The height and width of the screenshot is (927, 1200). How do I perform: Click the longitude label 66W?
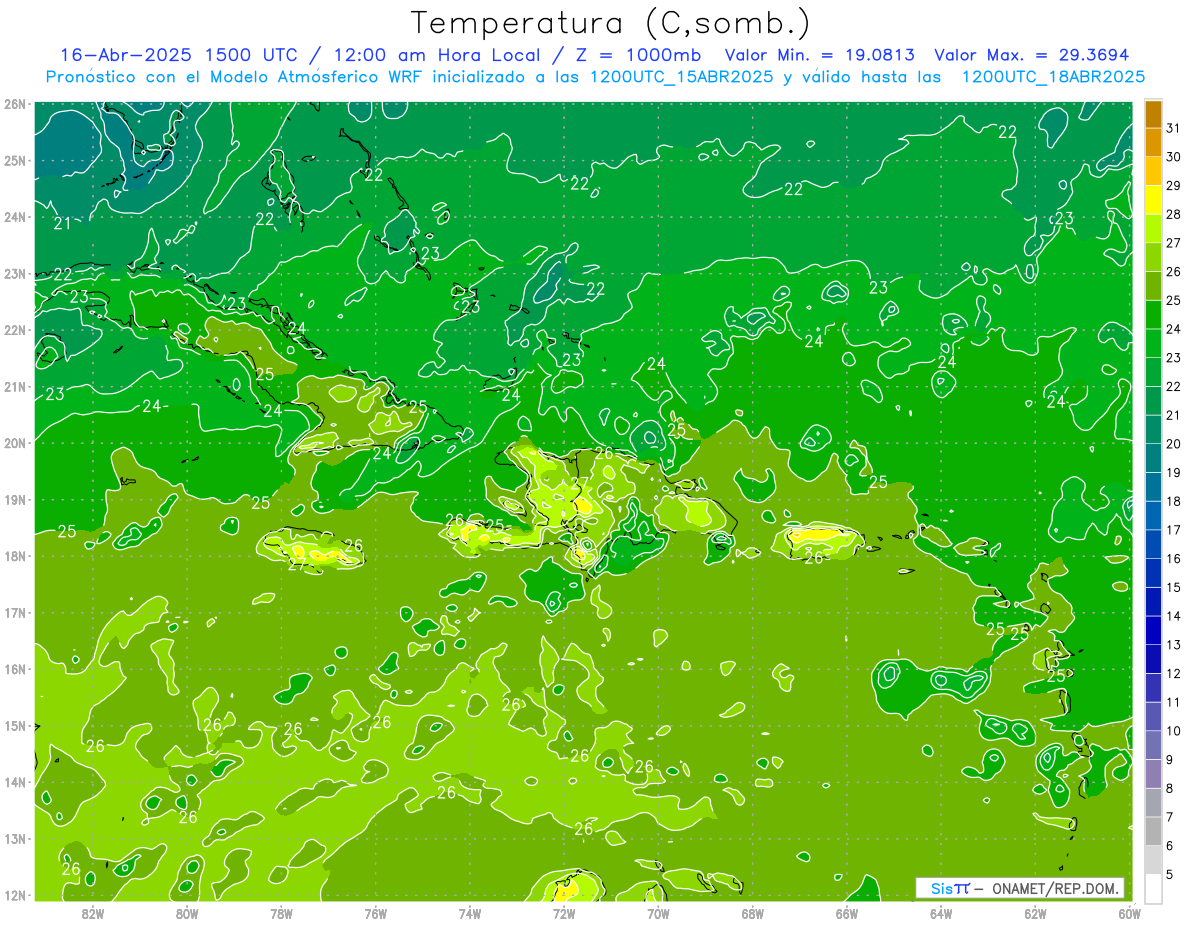point(847,914)
